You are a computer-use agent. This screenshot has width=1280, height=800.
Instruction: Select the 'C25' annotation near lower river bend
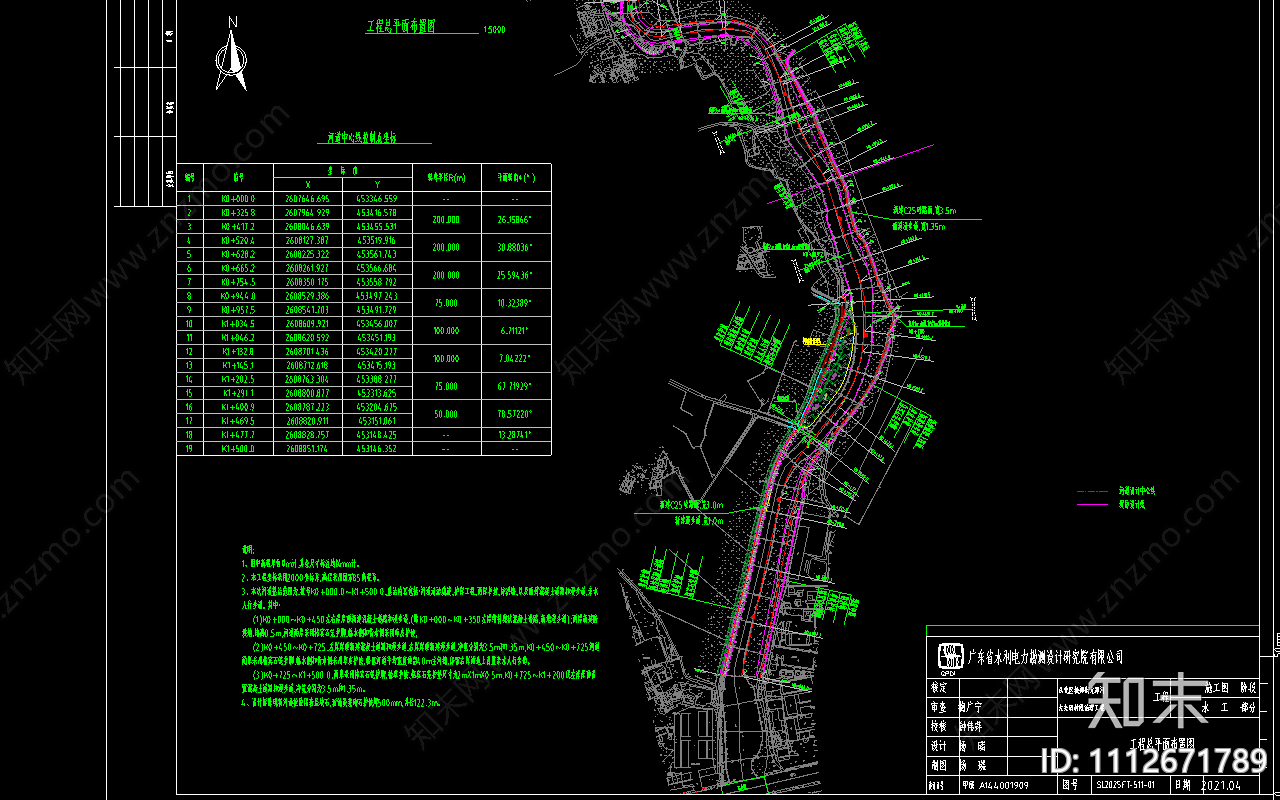[689, 505]
